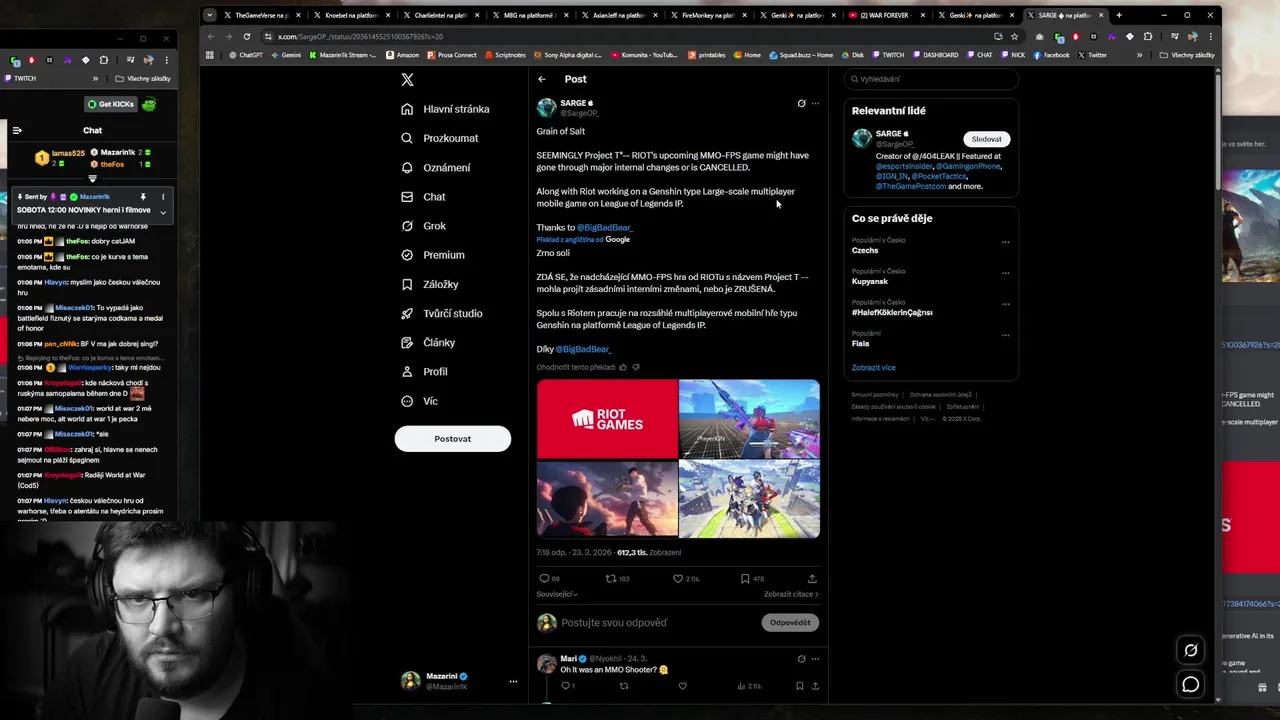The image size is (1280, 720).
Task: Open Prozkoumat in the X sidebar
Action: click(440, 138)
